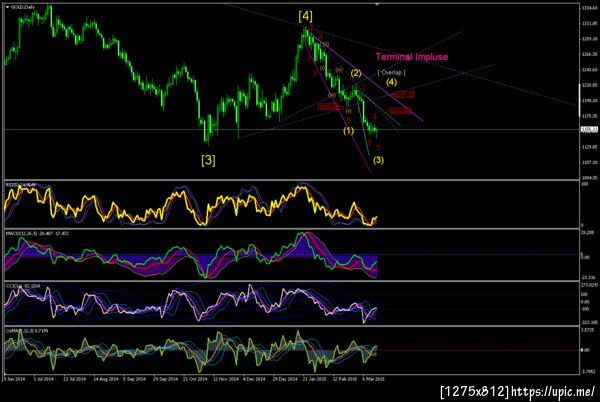Click the 29 Sep 2014 date label
Screen dimensions: 600x402
point(165,379)
